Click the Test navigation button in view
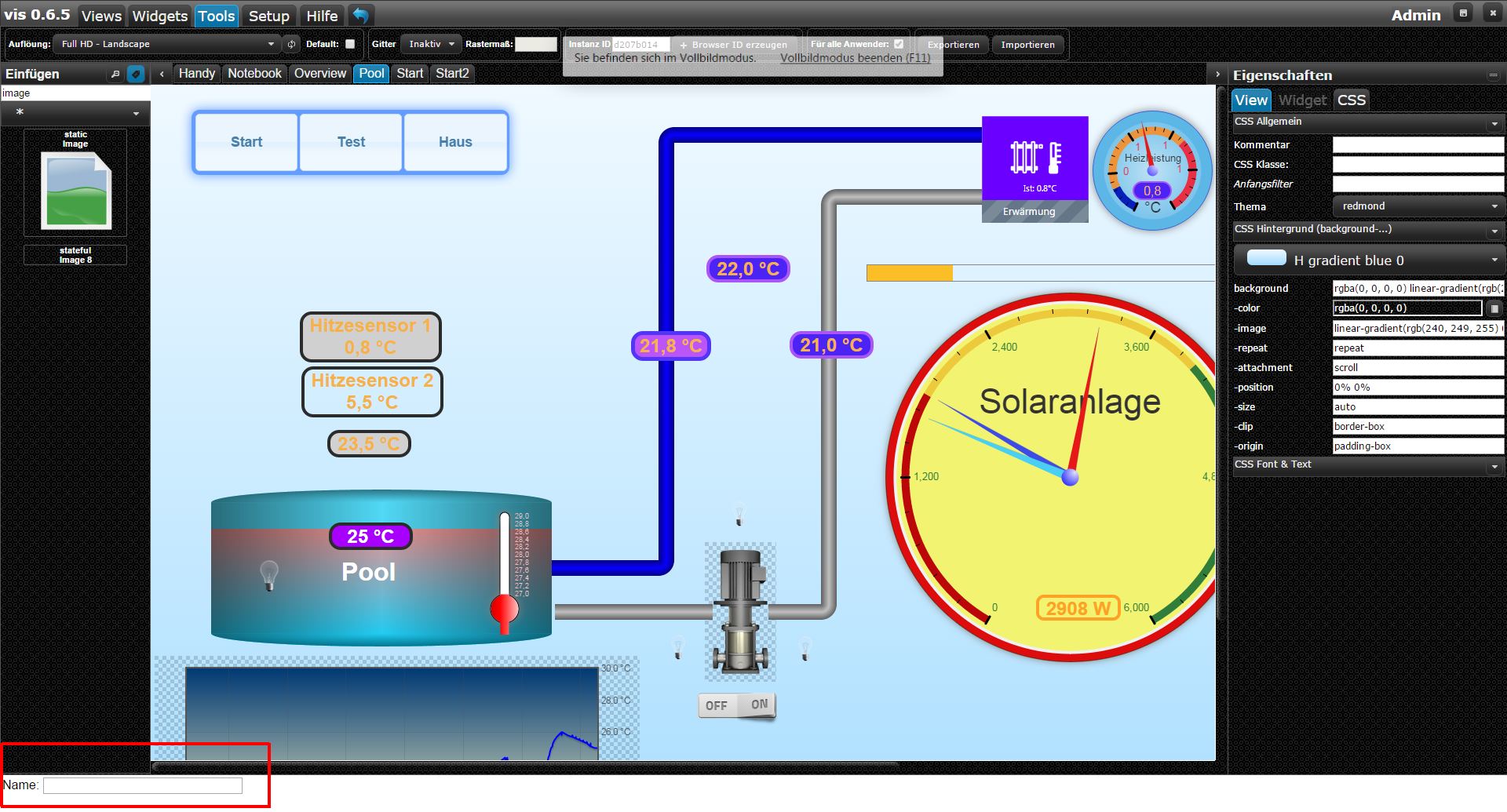Image resolution: width=1507 pixels, height=812 pixels. point(351,142)
